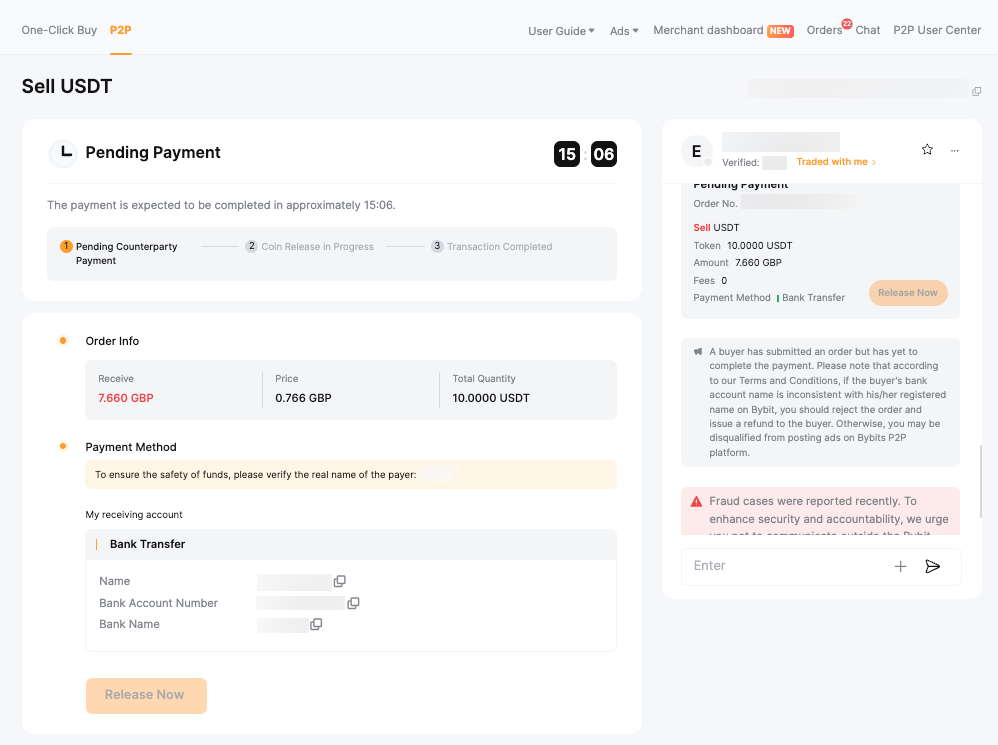Go to P2P User Center
Image resolution: width=998 pixels, height=745 pixels.
point(937,30)
